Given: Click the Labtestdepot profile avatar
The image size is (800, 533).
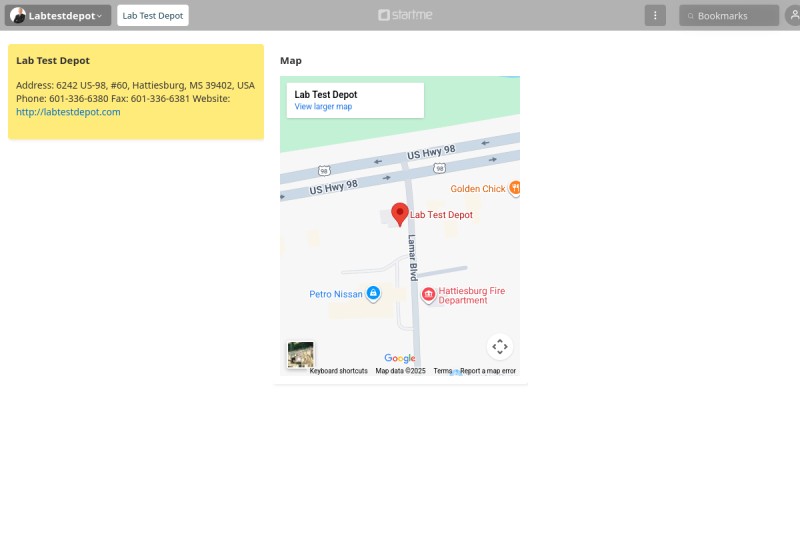Looking at the screenshot, I should [18, 15].
